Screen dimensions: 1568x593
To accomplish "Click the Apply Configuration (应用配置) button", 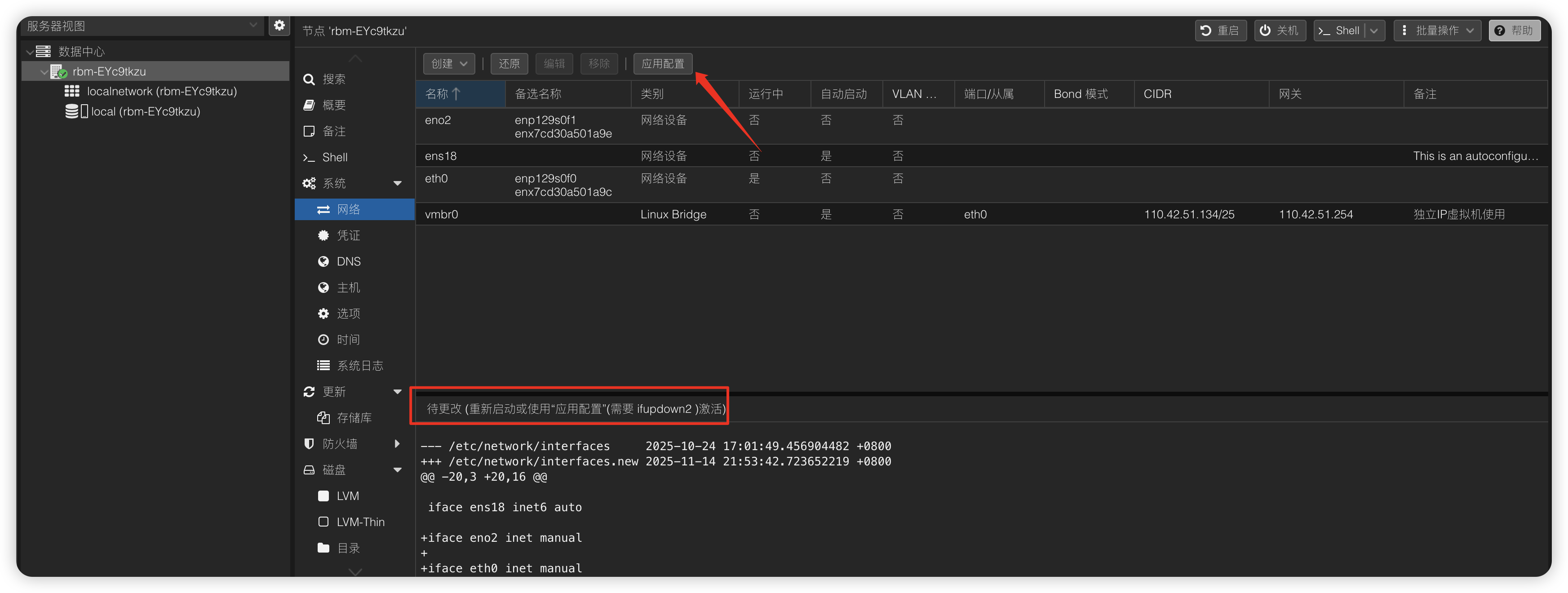I will click(x=662, y=64).
